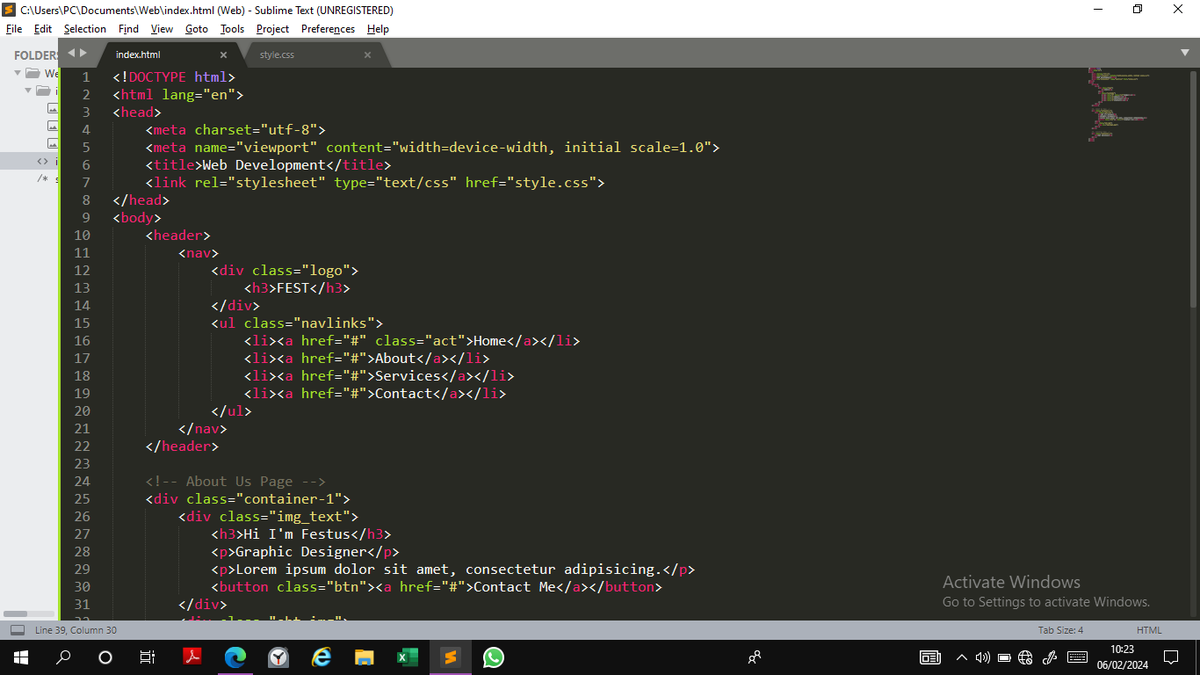Open the WhatsApp taskbar icon
1200x675 pixels.
pos(493,657)
